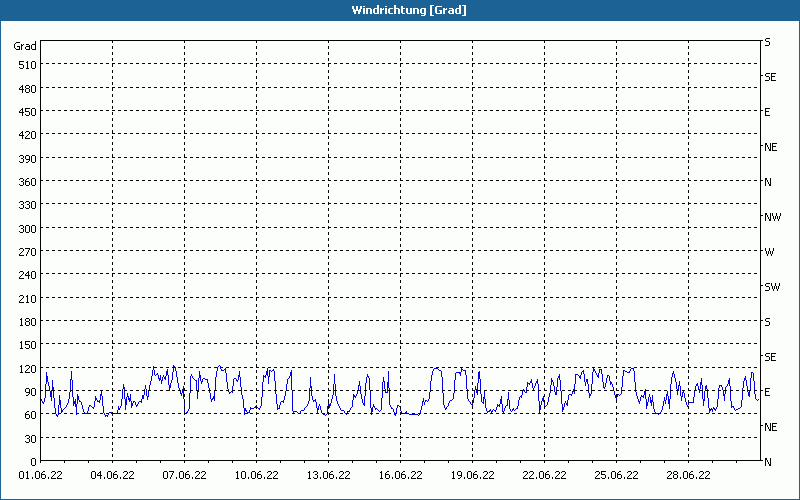Choose the 180 y-axis value
This screenshot has height=500, width=800.
click(x=27, y=322)
